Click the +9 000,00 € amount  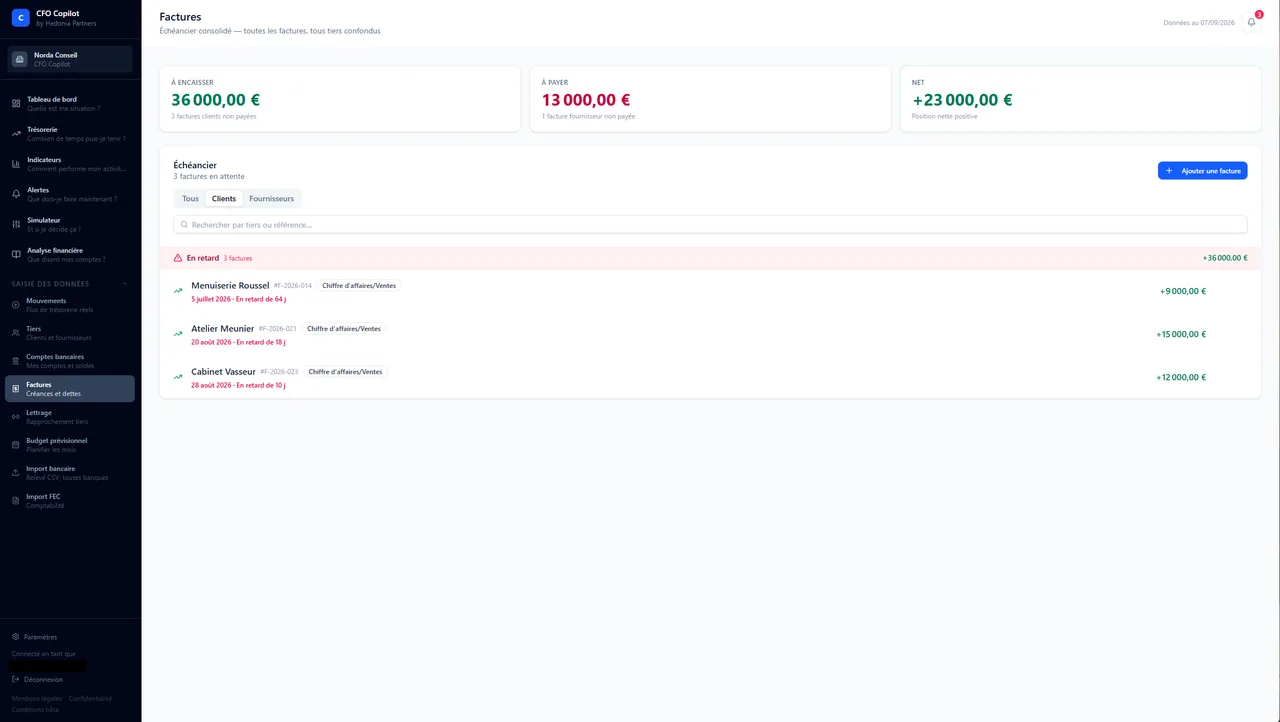click(1183, 292)
